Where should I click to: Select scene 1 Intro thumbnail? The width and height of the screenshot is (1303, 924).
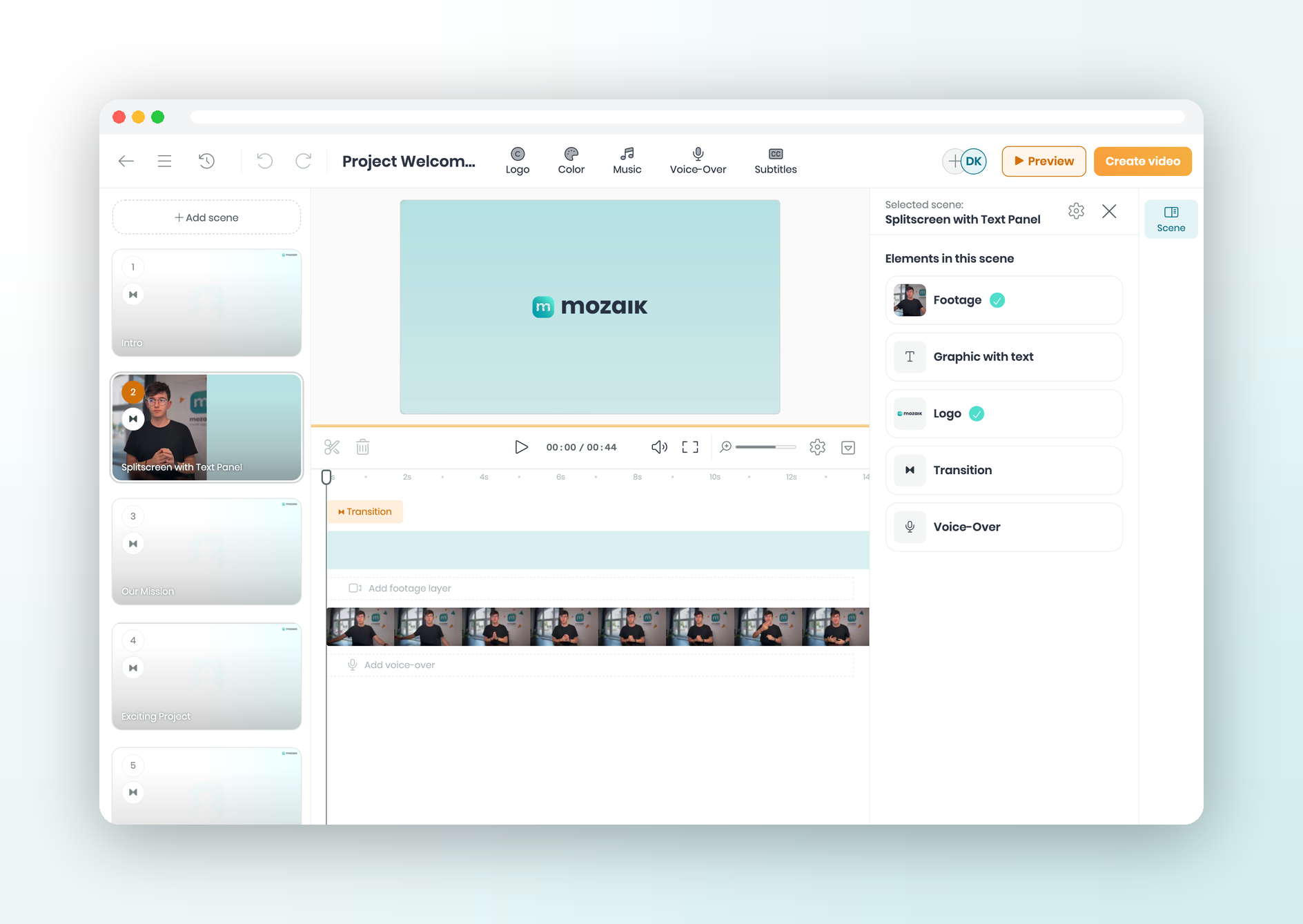(206, 303)
